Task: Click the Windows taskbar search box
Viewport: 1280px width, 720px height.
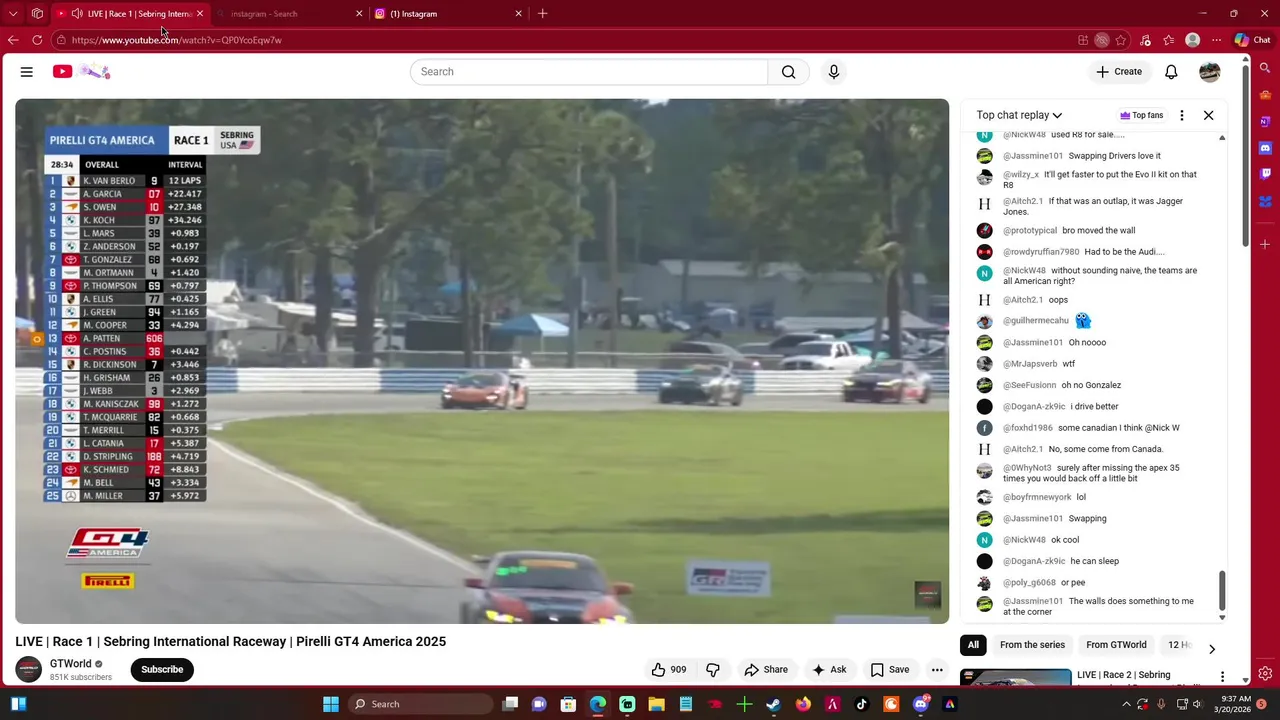Action: coord(420,704)
